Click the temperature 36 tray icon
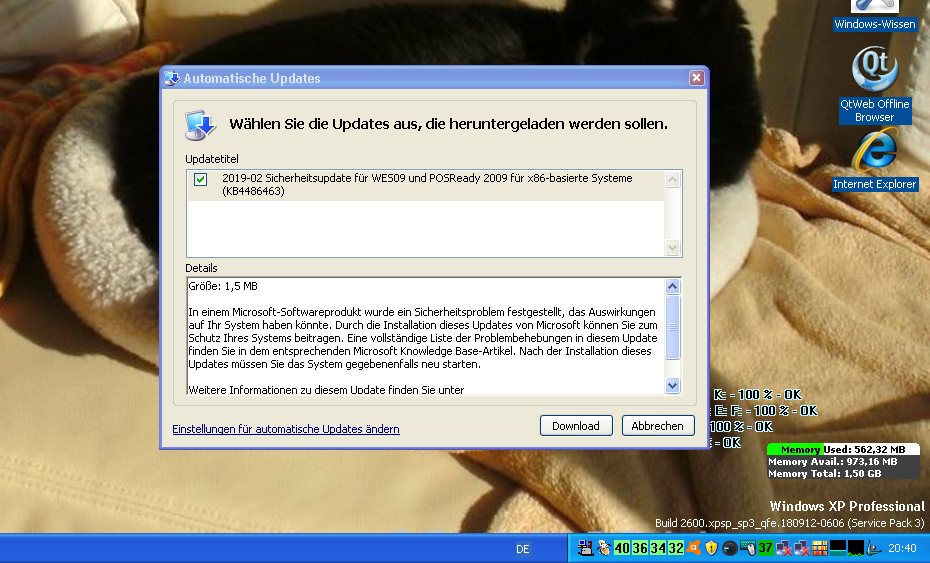Image resolution: width=930 pixels, height=563 pixels. pos(640,548)
